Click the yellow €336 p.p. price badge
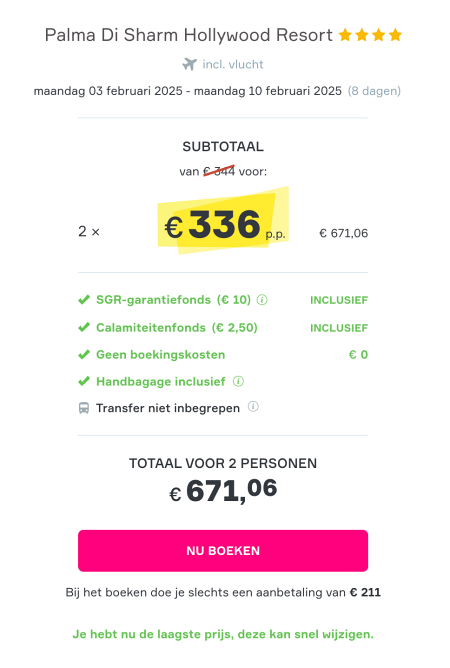450x668 pixels. [x=224, y=222]
